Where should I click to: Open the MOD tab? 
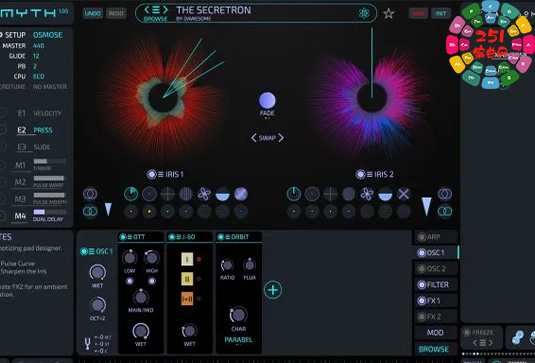click(x=435, y=333)
